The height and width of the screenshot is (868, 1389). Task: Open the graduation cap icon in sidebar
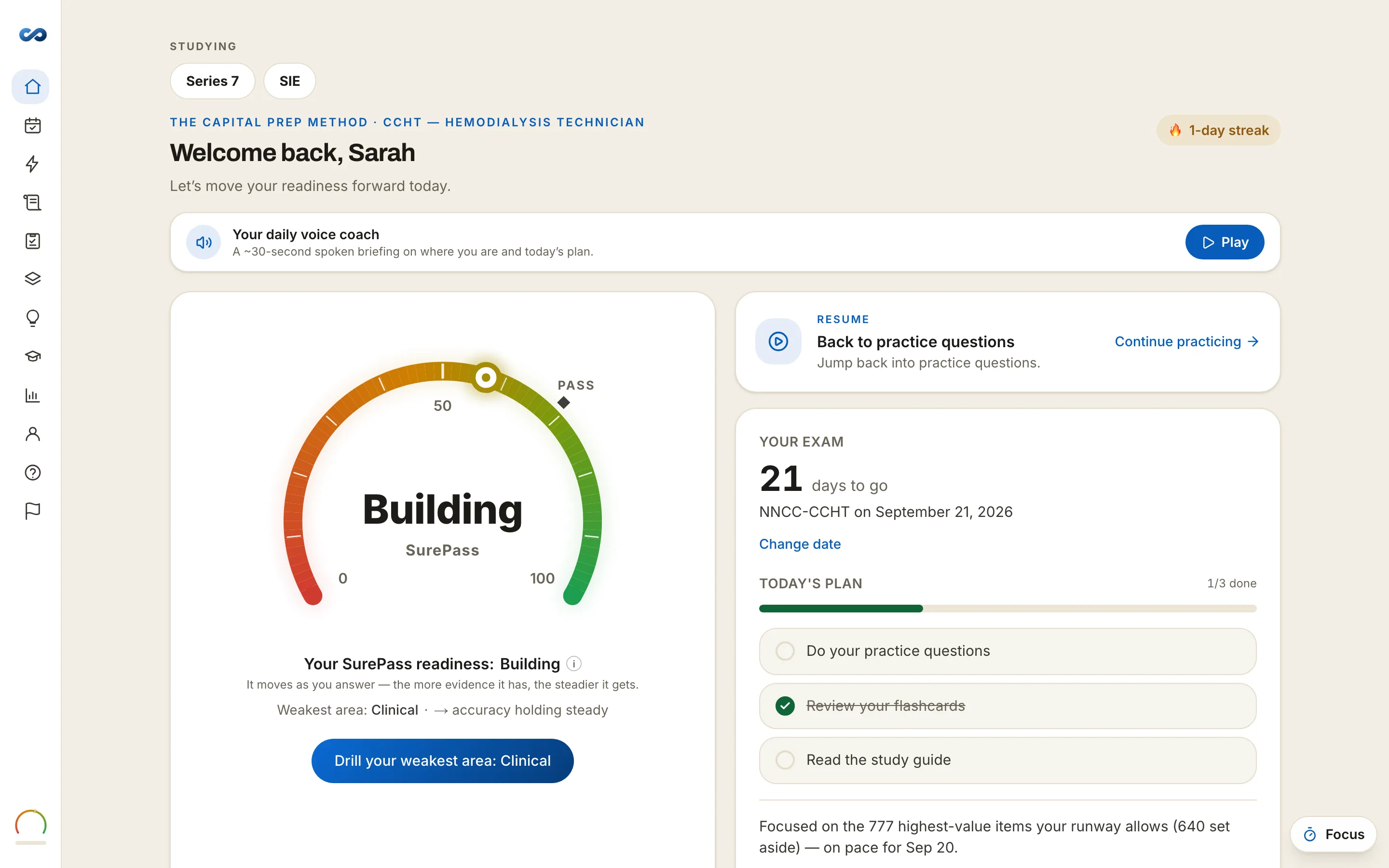click(33, 356)
